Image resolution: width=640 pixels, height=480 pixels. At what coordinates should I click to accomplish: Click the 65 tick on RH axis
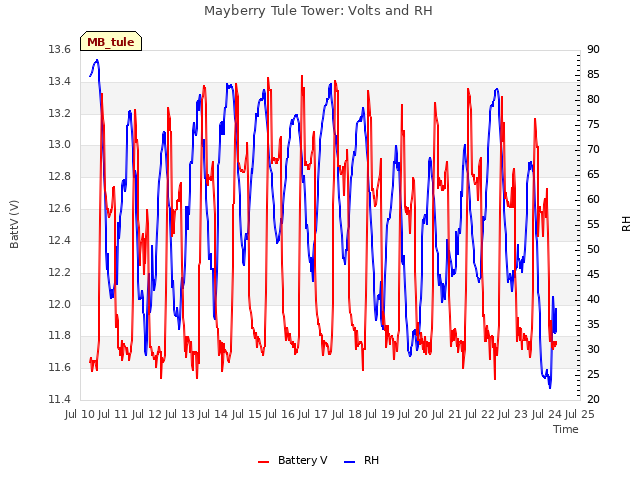(x=593, y=175)
